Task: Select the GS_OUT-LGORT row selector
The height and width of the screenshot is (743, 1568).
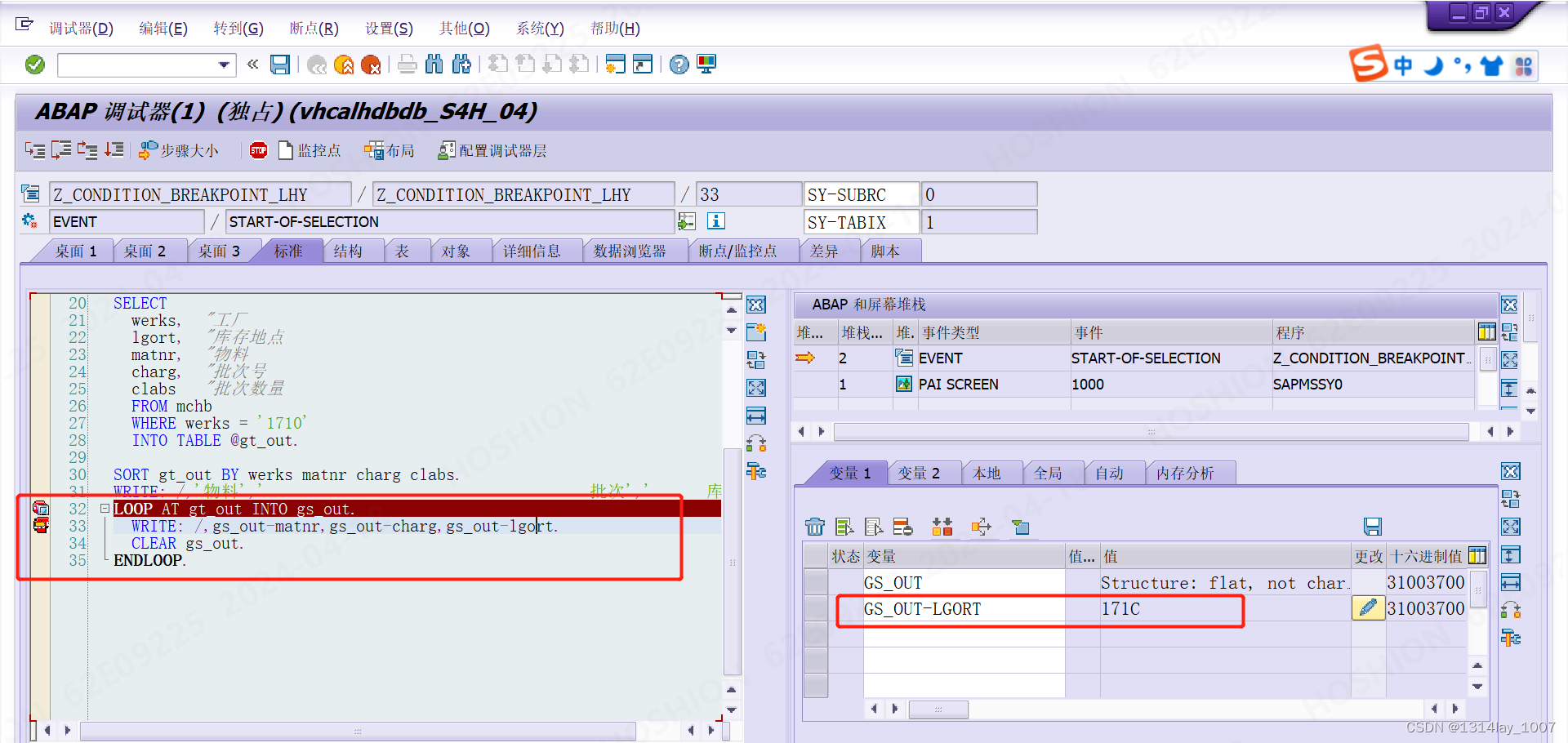Action: click(816, 608)
